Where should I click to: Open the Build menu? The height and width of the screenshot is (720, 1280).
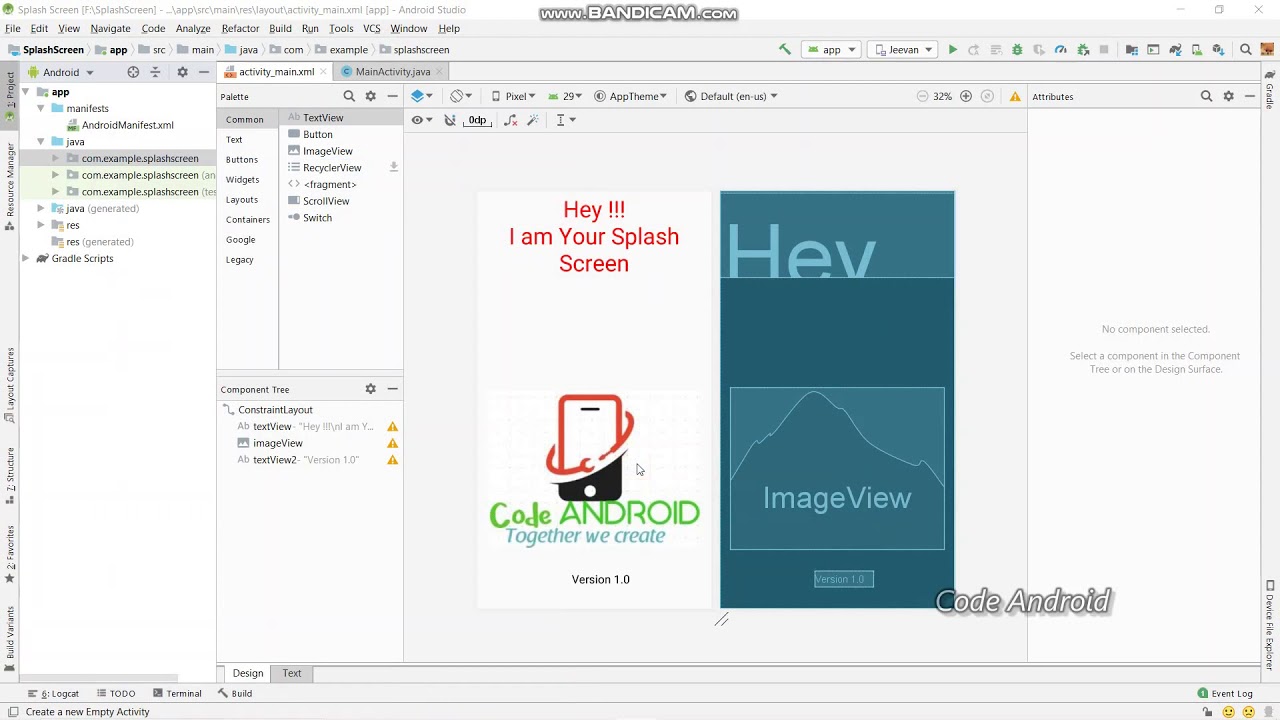[280, 28]
